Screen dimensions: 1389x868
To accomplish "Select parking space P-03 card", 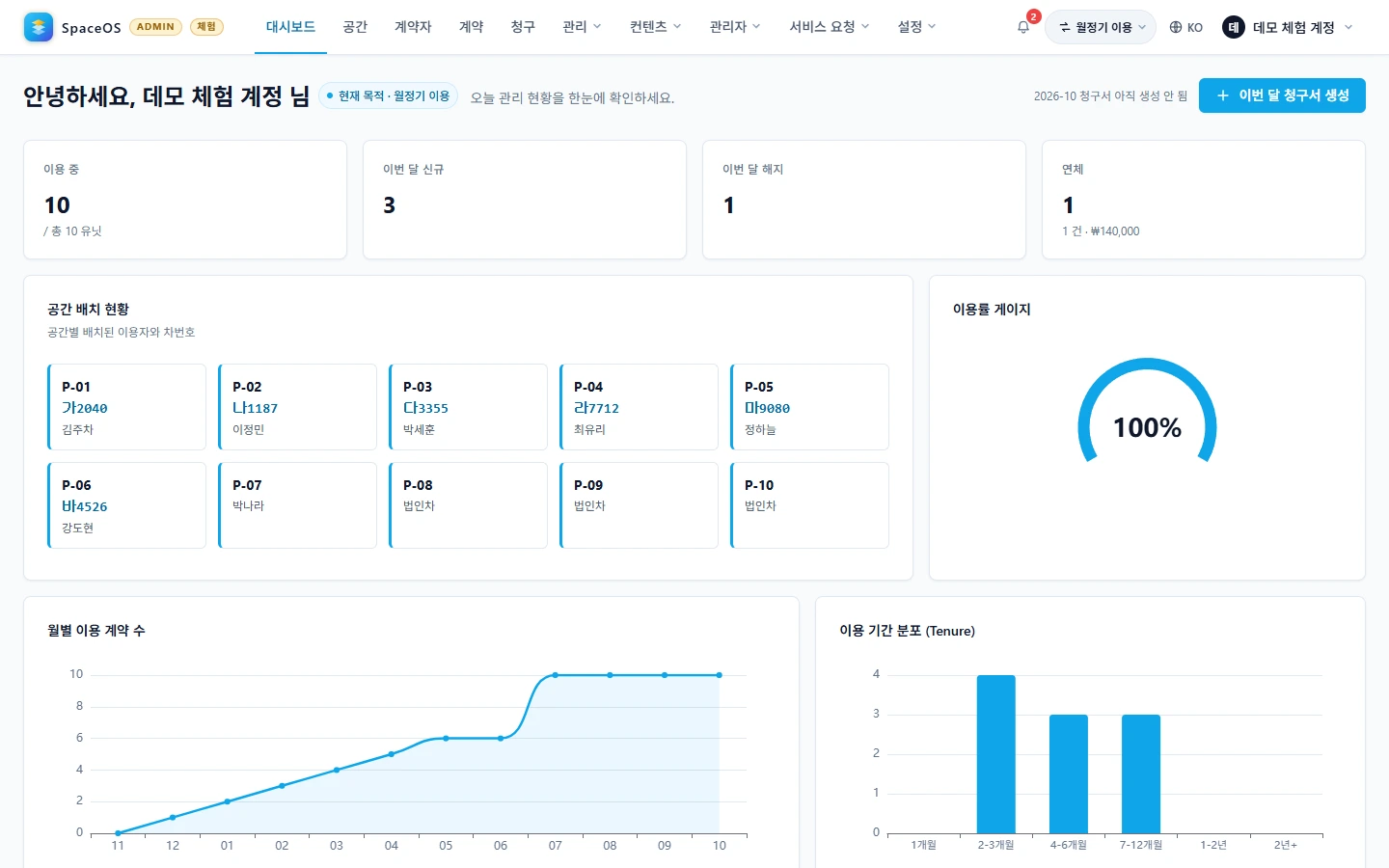I will coord(468,407).
